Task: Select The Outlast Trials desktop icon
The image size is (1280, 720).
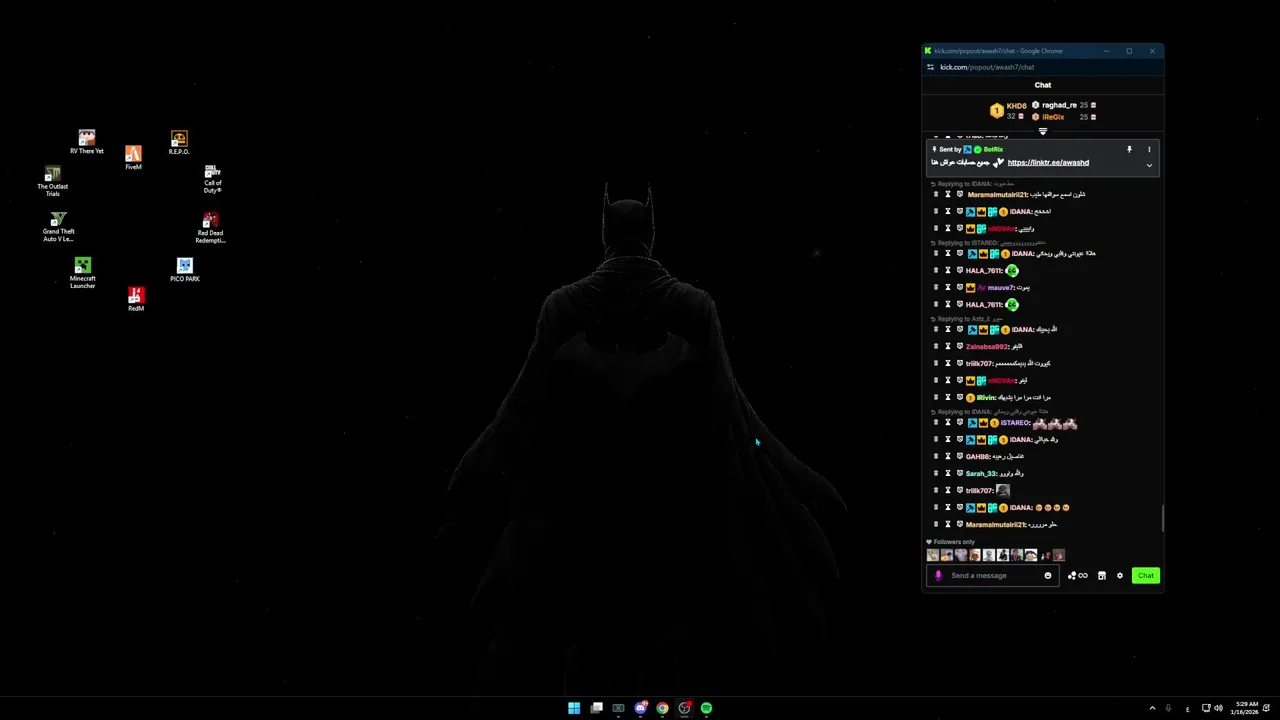Action: pos(53,182)
